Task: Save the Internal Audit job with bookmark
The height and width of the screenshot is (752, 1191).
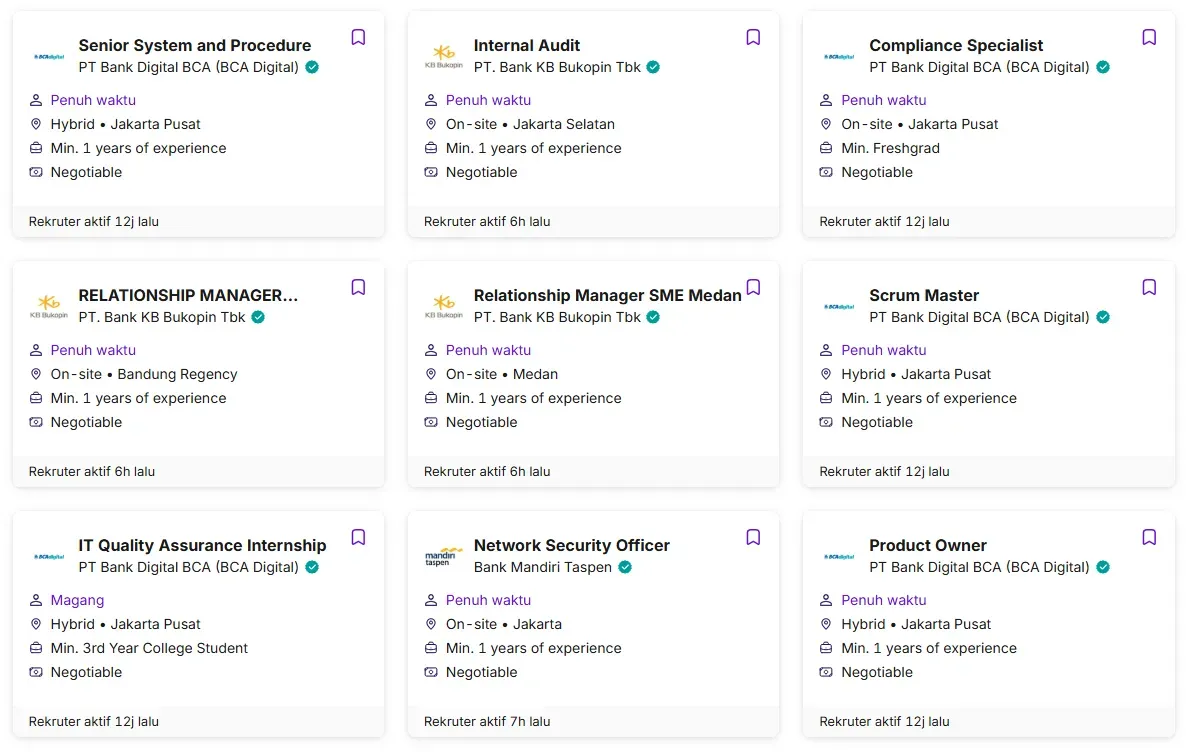Action: 753,38
